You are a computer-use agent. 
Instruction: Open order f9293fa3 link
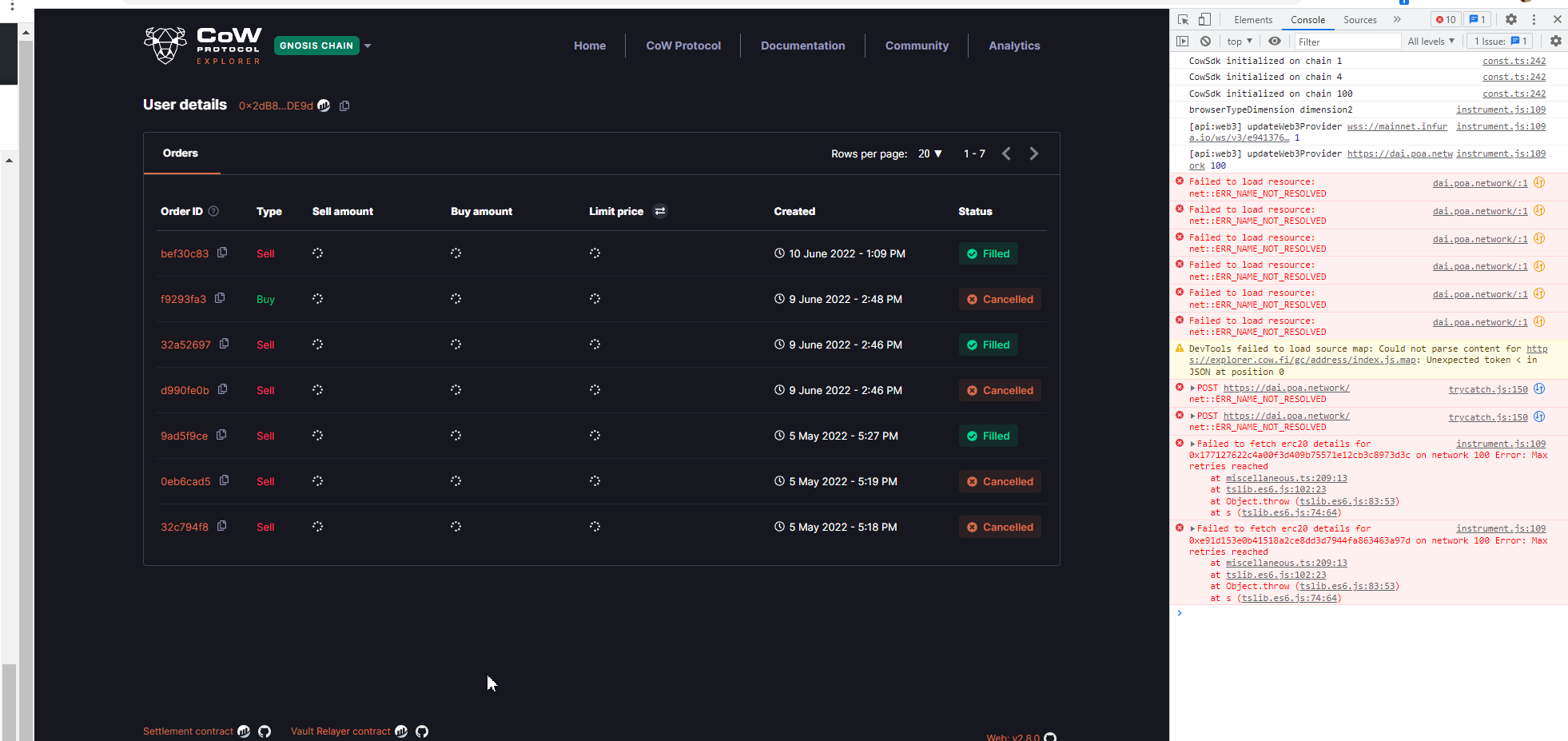[183, 299]
